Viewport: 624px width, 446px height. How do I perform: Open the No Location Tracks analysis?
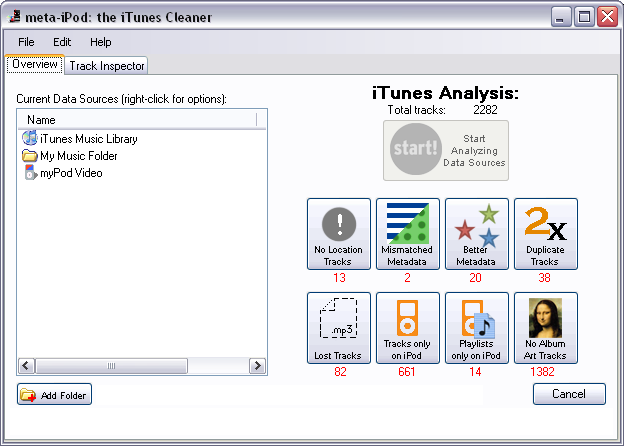click(339, 234)
